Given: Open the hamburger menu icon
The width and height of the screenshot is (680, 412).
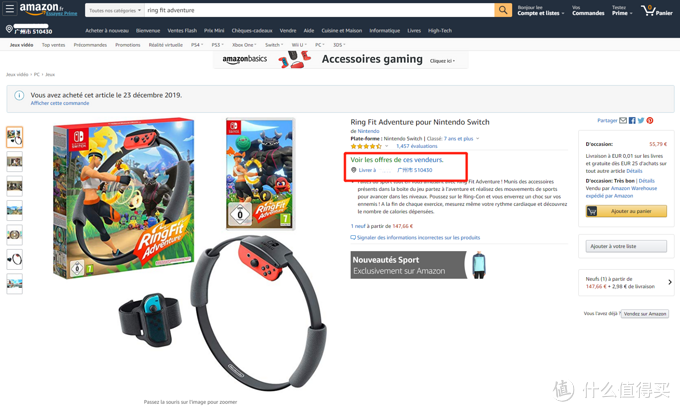Looking at the screenshot, I should 10,8.
